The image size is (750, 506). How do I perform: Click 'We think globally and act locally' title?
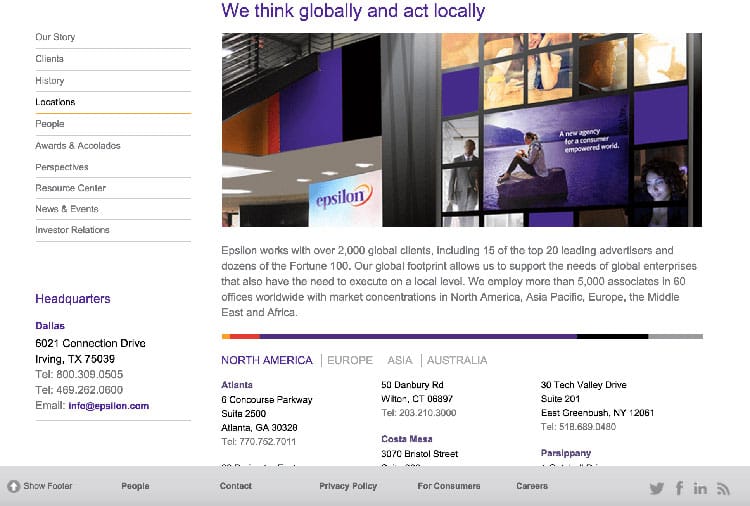tap(353, 11)
